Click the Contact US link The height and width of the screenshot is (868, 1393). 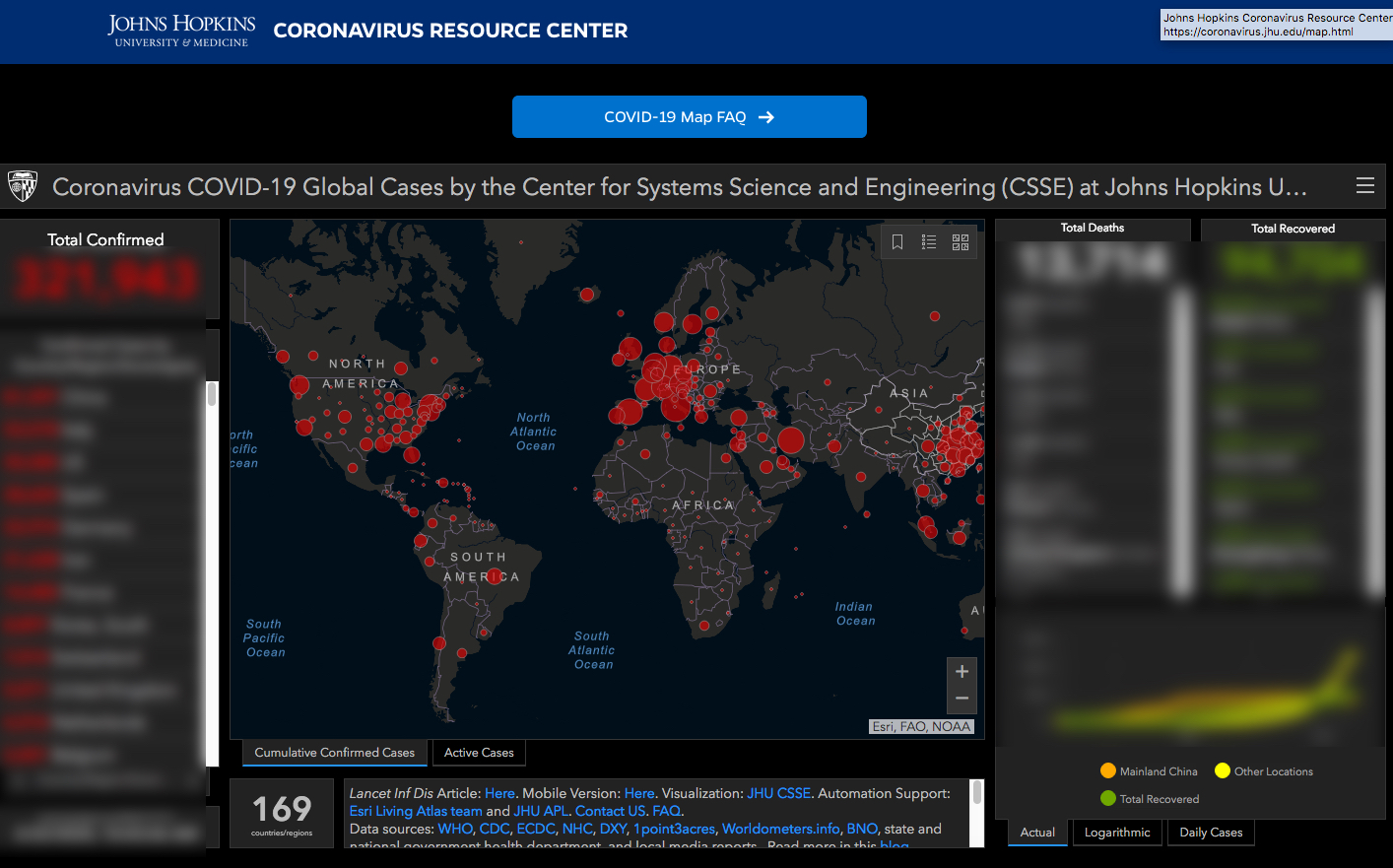point(610,811)
